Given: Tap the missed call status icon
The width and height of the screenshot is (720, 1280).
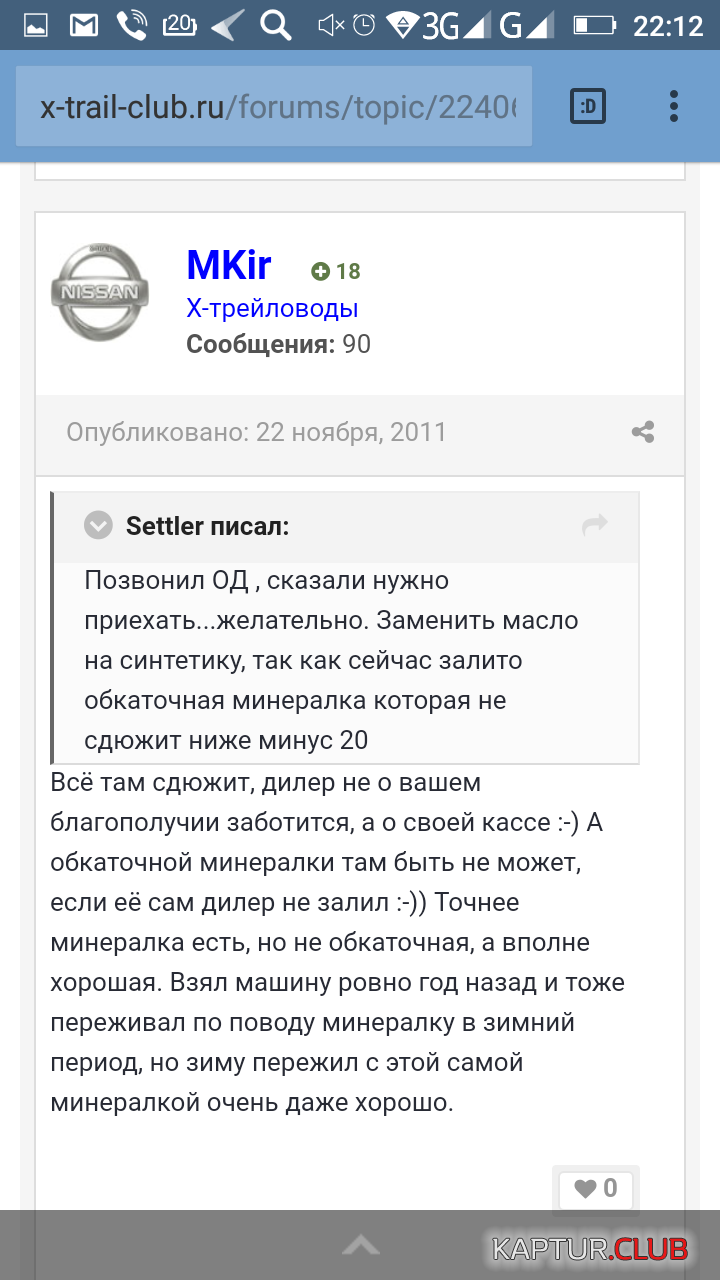Looking at the screenshot, I should click(x=131, y=25).
